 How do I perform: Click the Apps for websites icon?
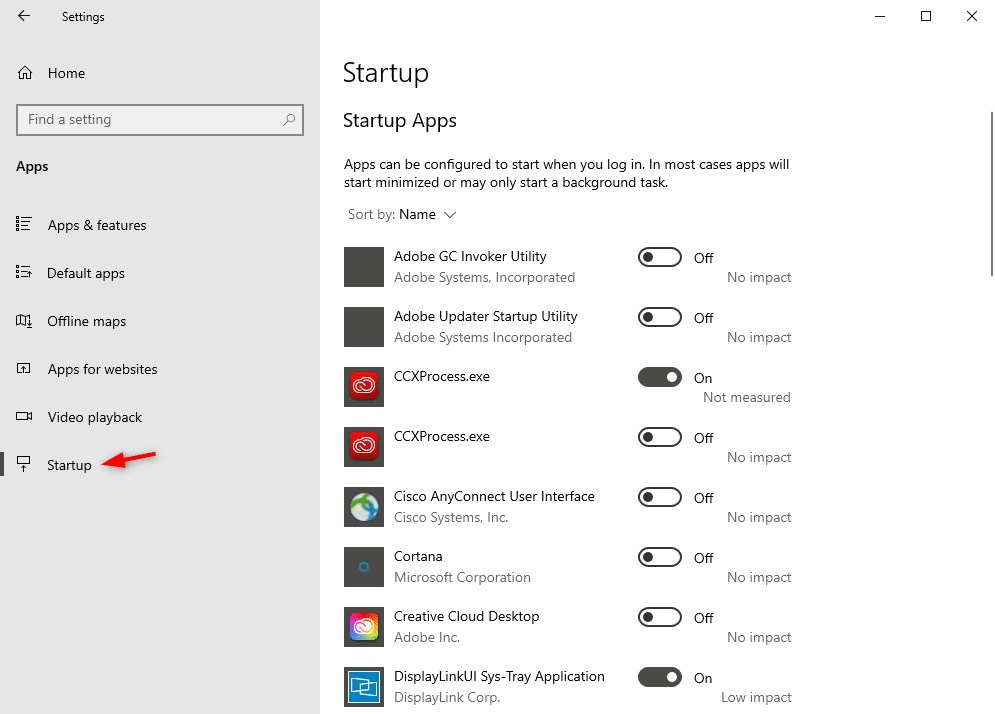coord(23,368)
